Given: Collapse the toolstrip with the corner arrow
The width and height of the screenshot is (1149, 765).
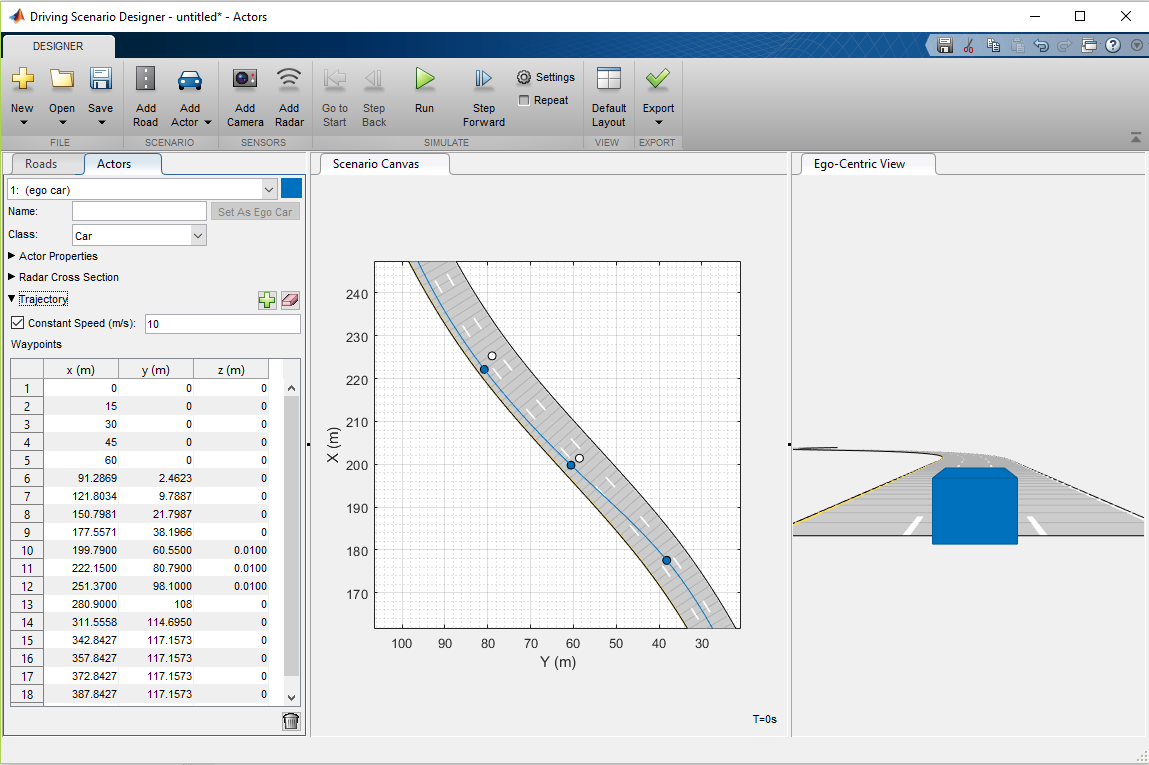Looking at the screenshot, I should [x=1136, y=137].
